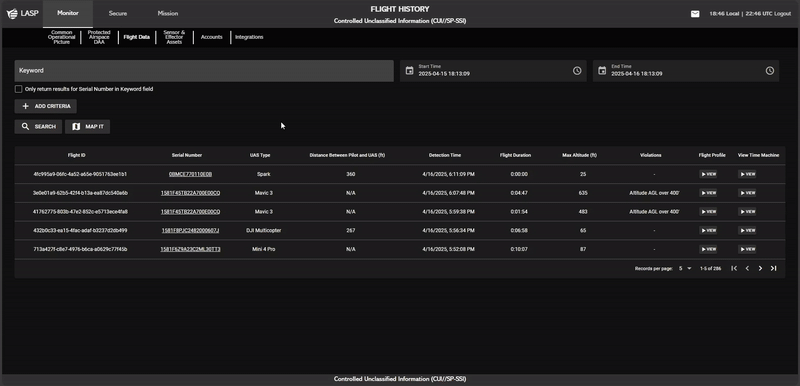
Task: Click the 0:10:07 flight duration cell
Action: pos(519,249)
